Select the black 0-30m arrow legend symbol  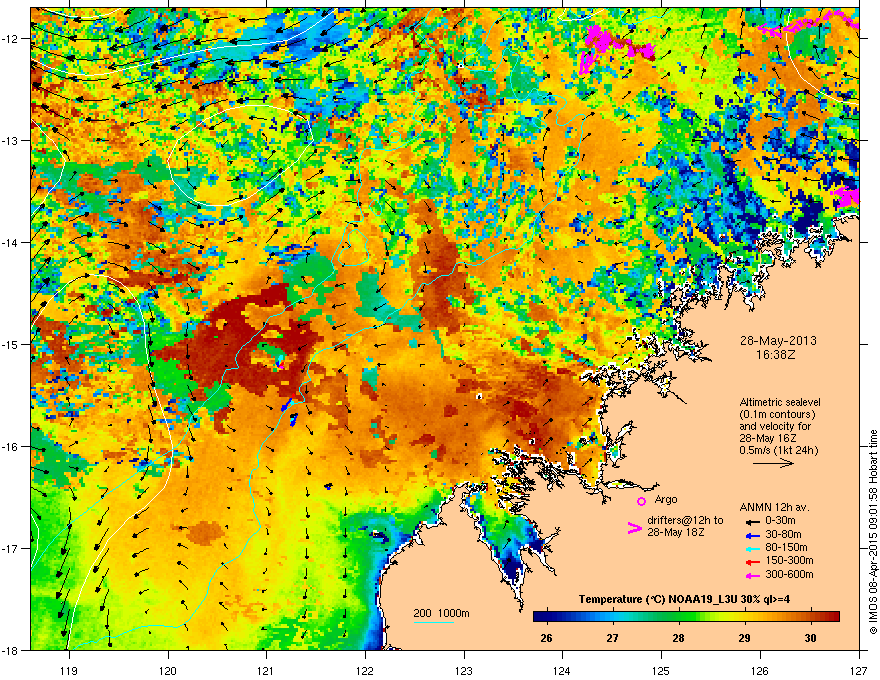point(752,521)
